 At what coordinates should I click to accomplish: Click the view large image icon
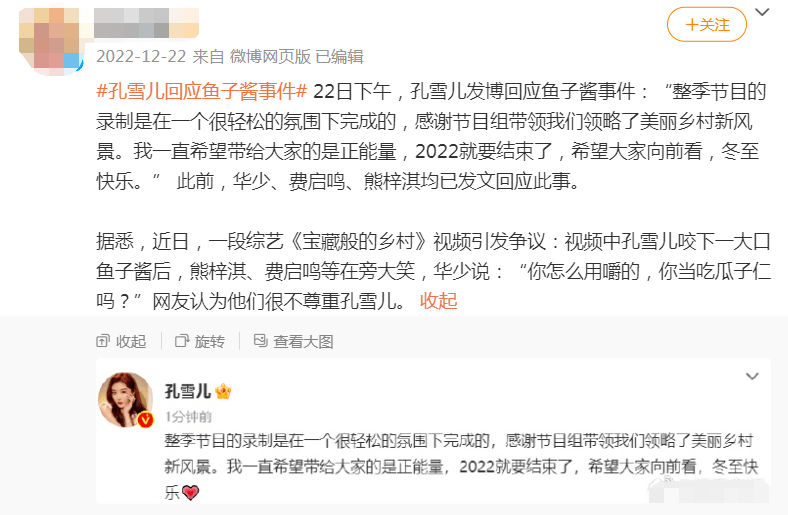[260, 341]
